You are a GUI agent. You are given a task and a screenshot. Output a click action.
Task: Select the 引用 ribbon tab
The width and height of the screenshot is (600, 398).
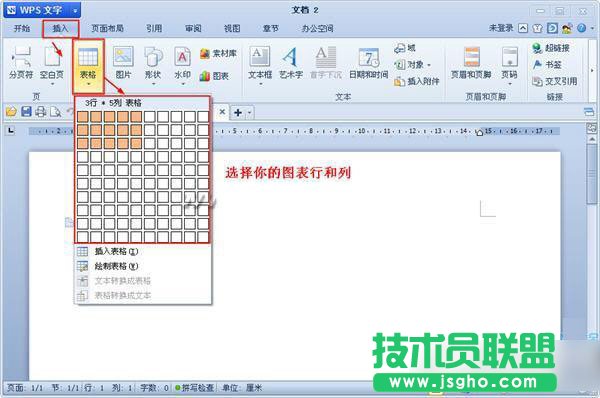tap(154, 29)
